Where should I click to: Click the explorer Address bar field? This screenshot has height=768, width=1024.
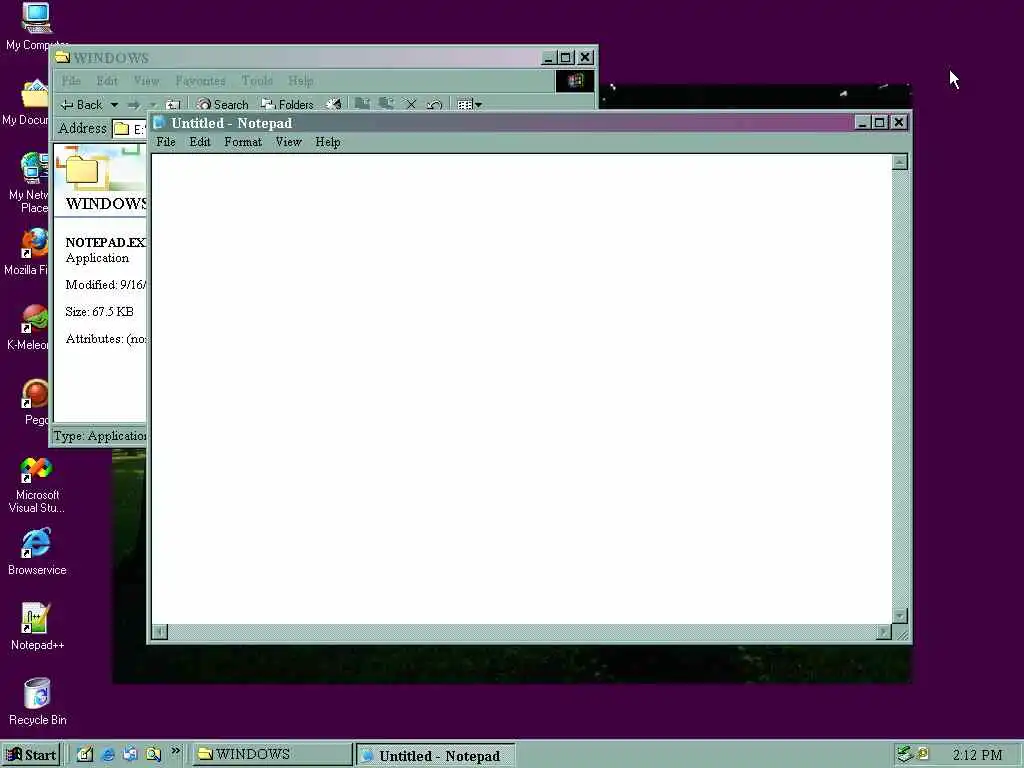click(x=129, y=129)
